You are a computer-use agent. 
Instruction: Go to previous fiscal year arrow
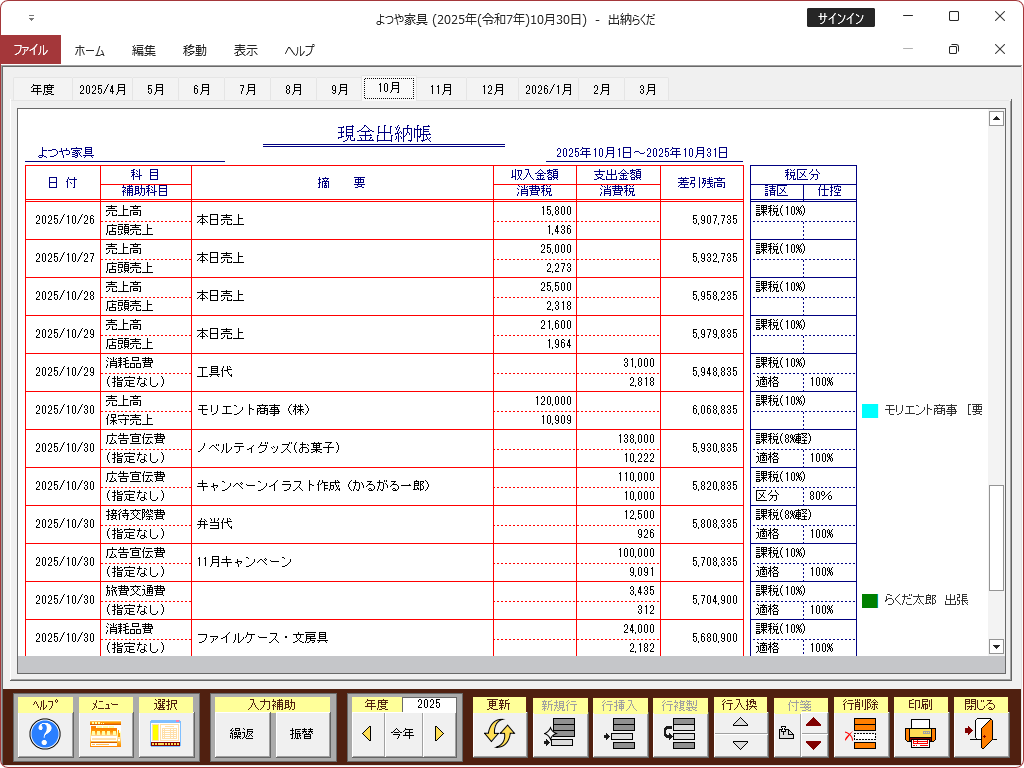click(x=367, y=734)
